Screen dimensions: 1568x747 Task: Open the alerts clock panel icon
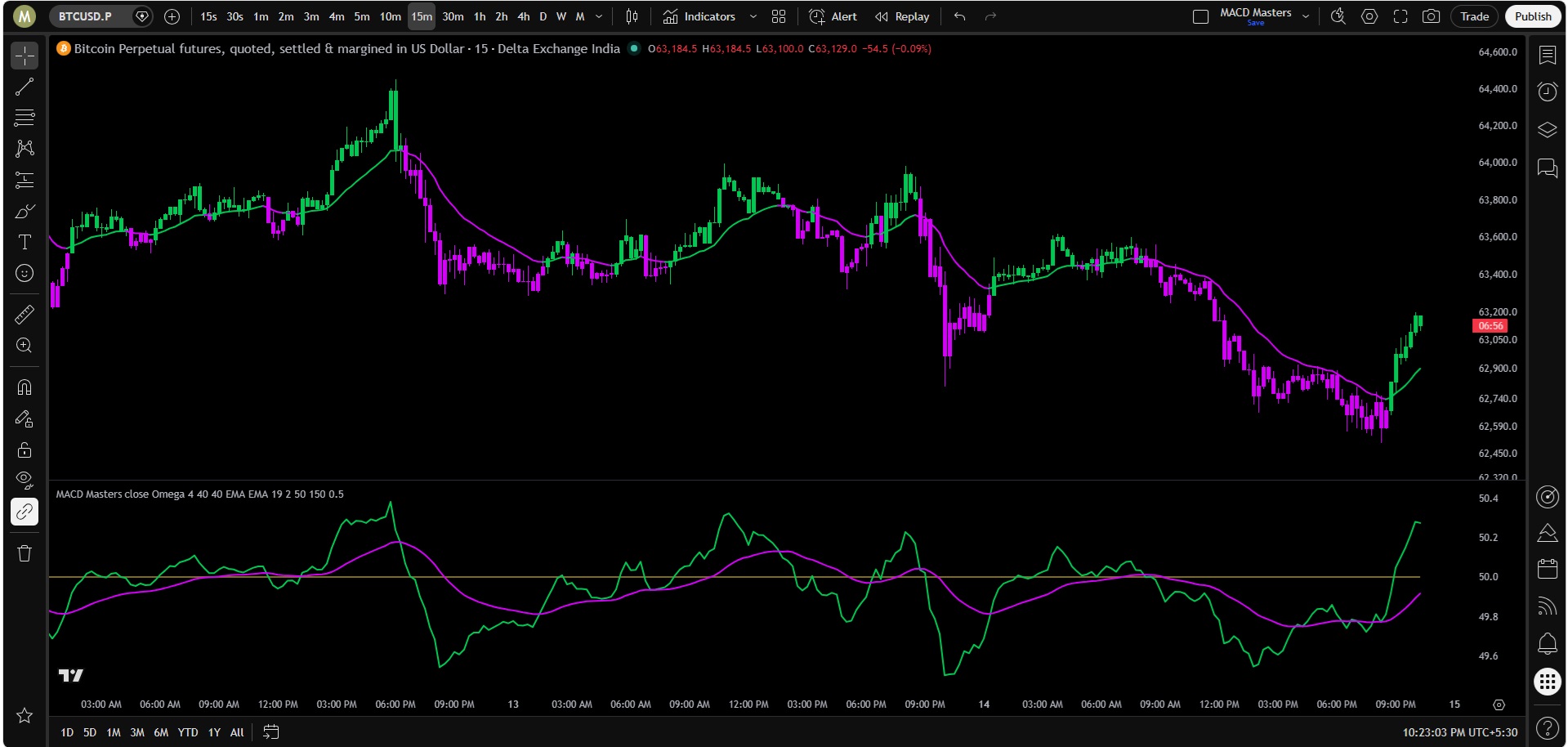(1547, 91)
